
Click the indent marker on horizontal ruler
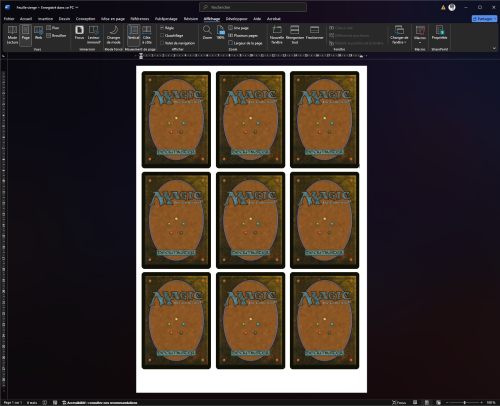click(x=141, y=56)
